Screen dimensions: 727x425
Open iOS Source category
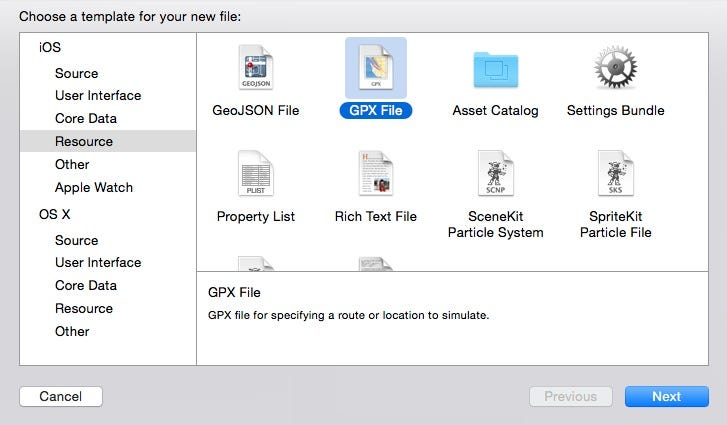pyautogui.click(x=76, y=73)
